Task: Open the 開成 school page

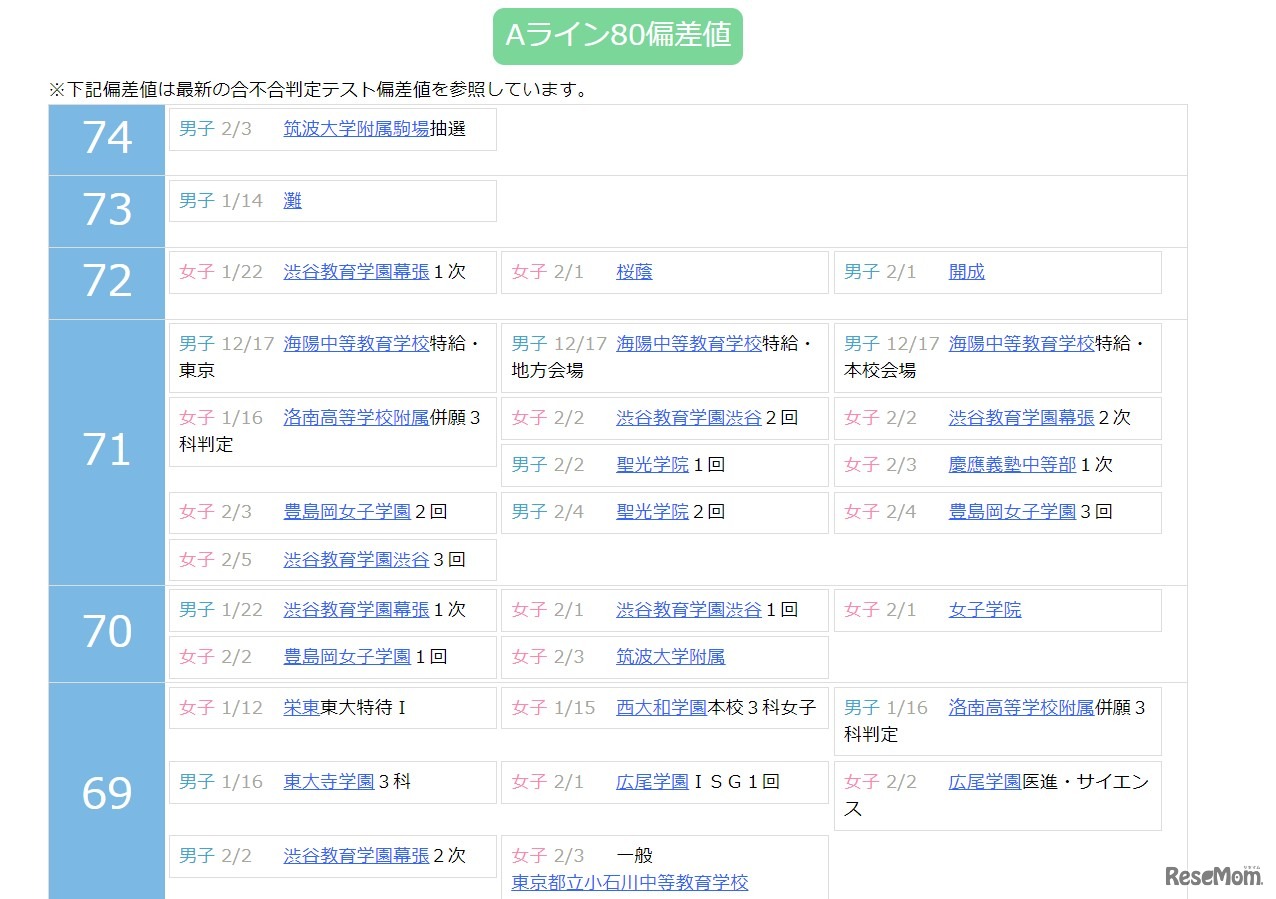Action: (x=965, y=271)
